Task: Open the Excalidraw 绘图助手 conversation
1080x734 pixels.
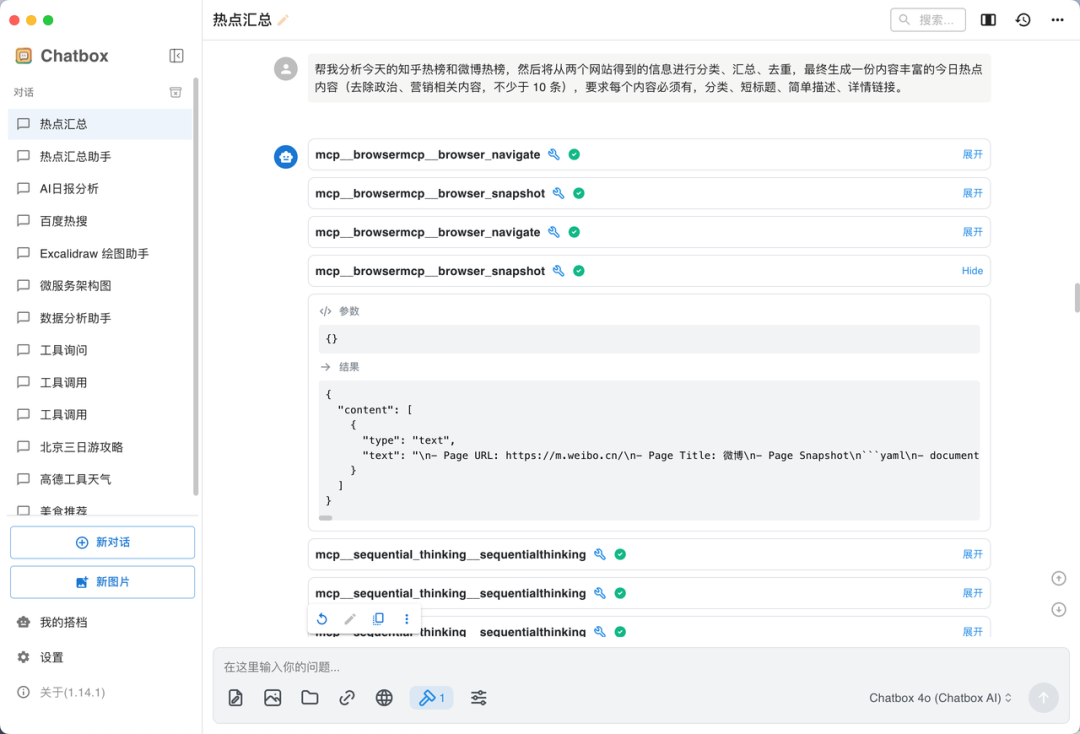Action: [100, 253]
